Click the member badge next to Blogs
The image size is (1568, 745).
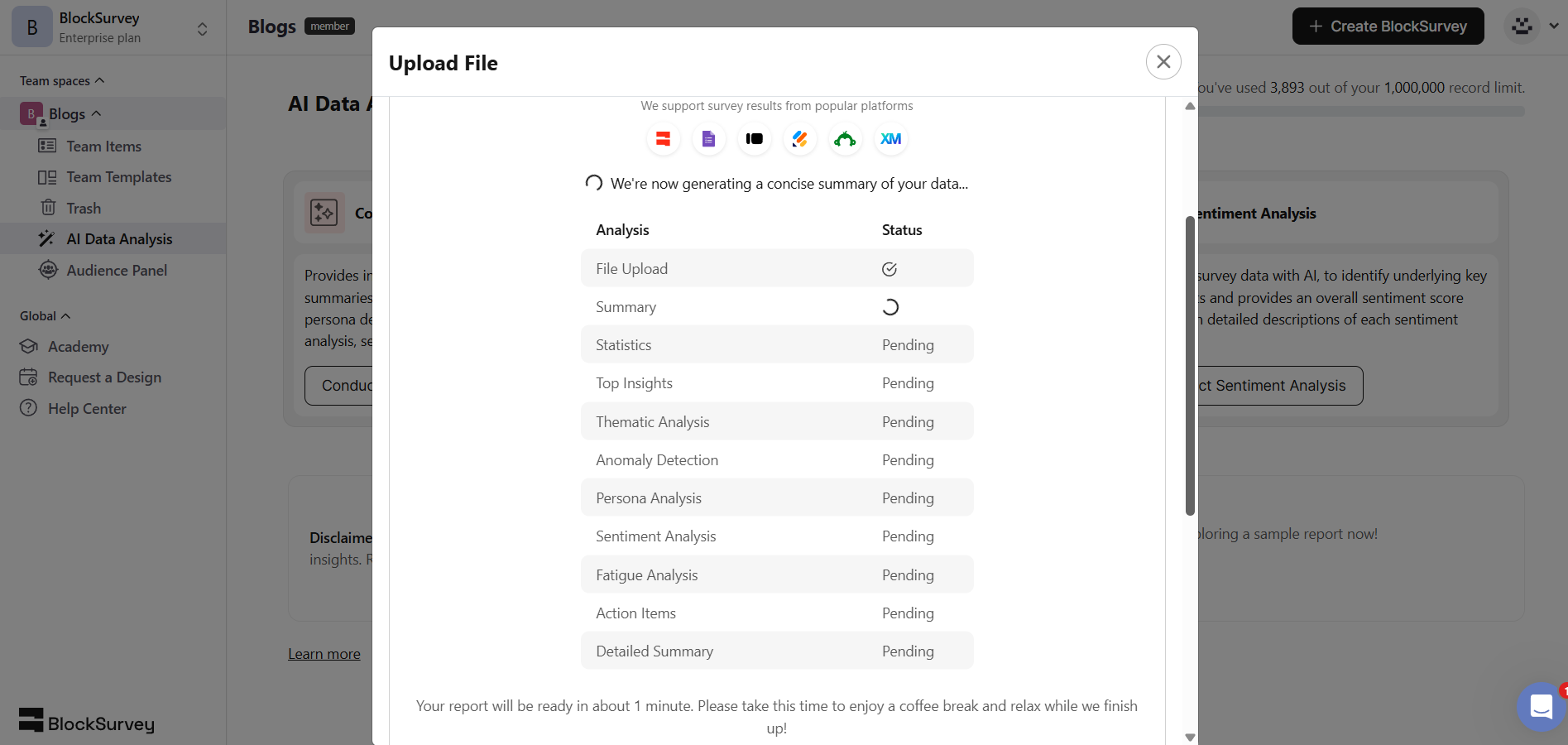pyautogui.click(x=329, y=26)
